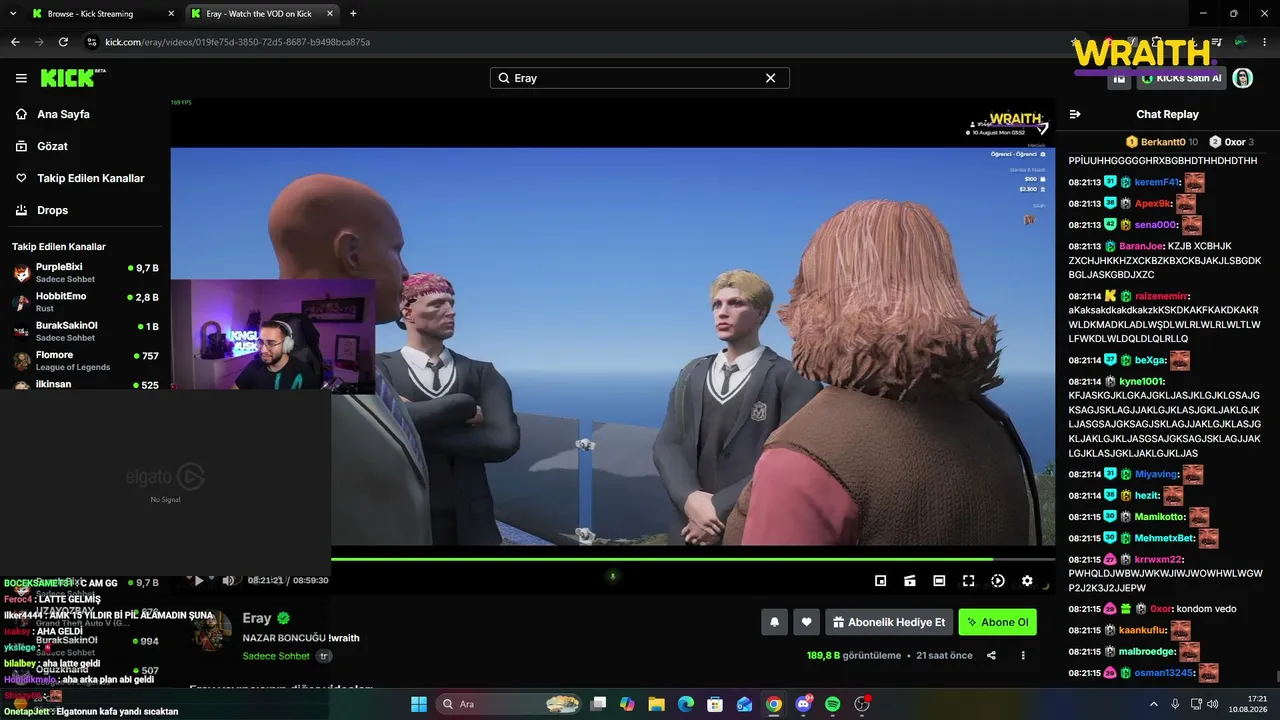1280x720 pixels.
Task: Follow Eray with the heart button
Action: pos(806,622)
